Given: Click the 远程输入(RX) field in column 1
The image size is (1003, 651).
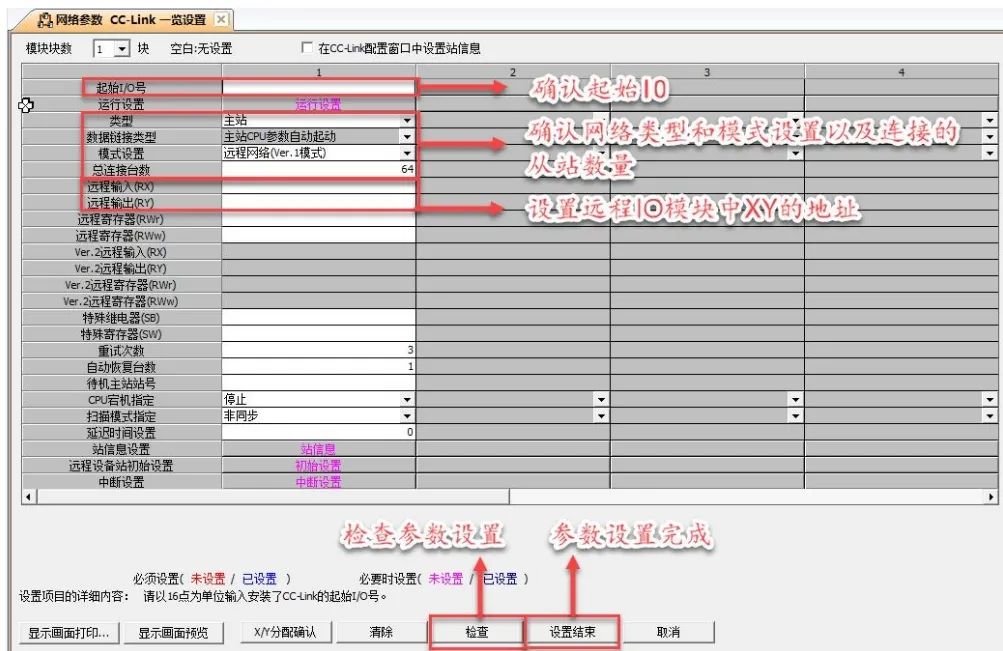Looking at the screenshot, I should tap(319, 186).
